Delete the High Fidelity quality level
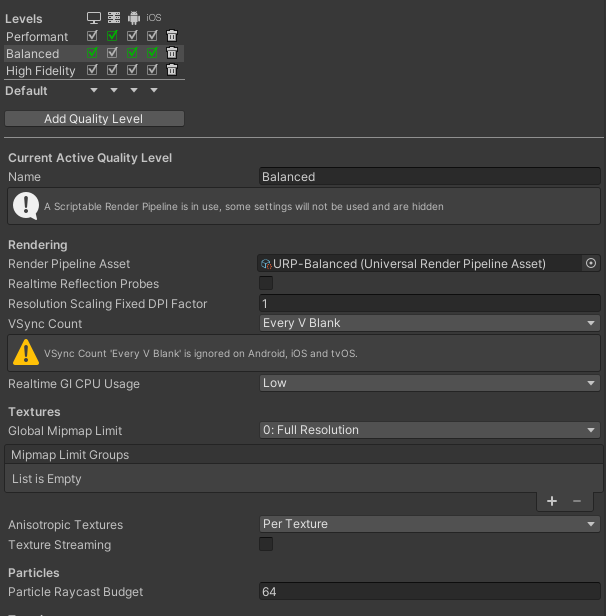606x616 pixels. click(172, 70)
